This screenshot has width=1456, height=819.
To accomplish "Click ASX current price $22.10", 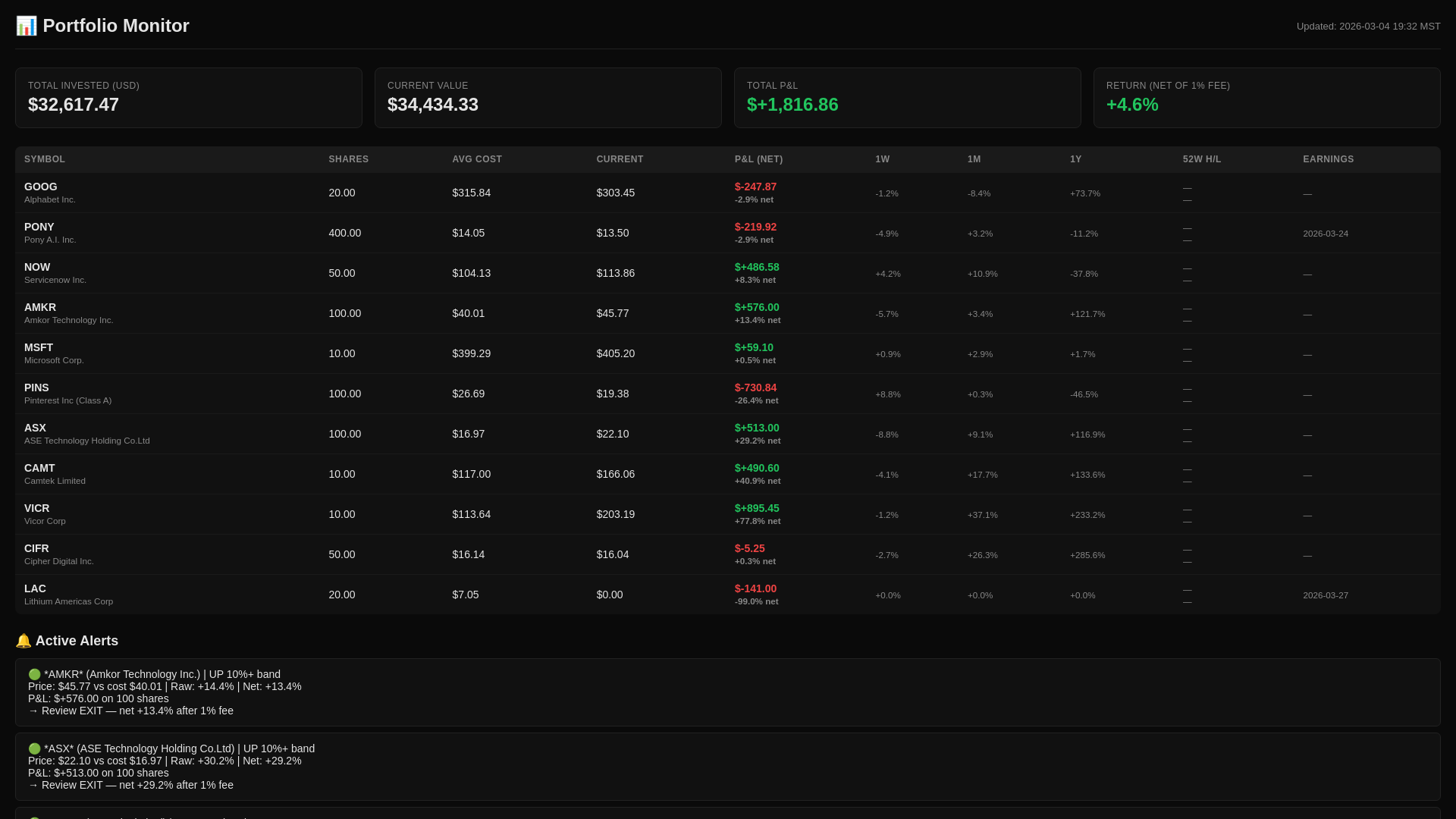I will 613,434.
